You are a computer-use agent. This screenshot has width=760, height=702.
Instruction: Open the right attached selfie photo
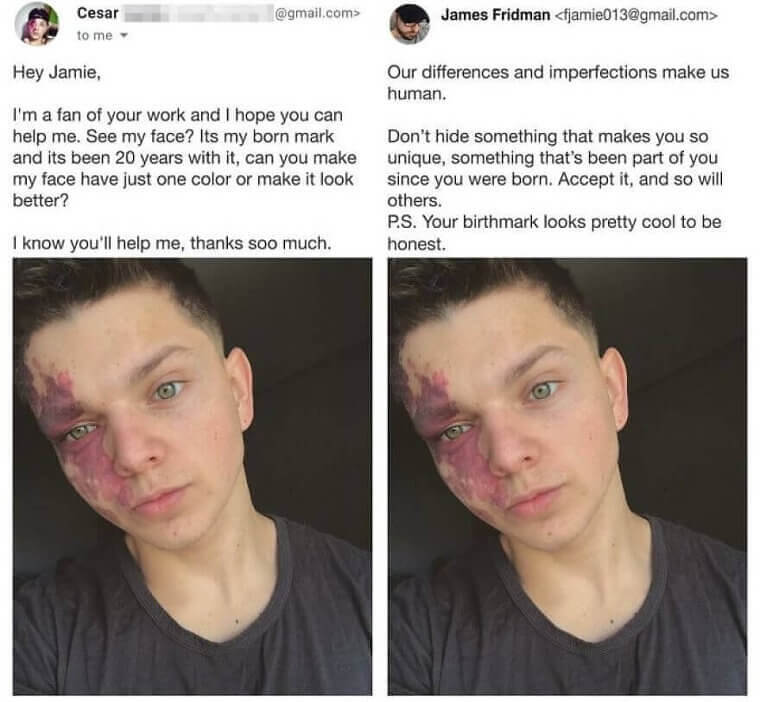pos(567,477)
